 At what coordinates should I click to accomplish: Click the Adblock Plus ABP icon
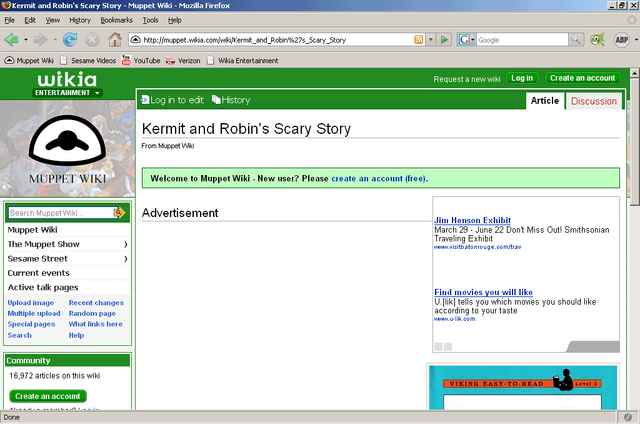point(621,40)
